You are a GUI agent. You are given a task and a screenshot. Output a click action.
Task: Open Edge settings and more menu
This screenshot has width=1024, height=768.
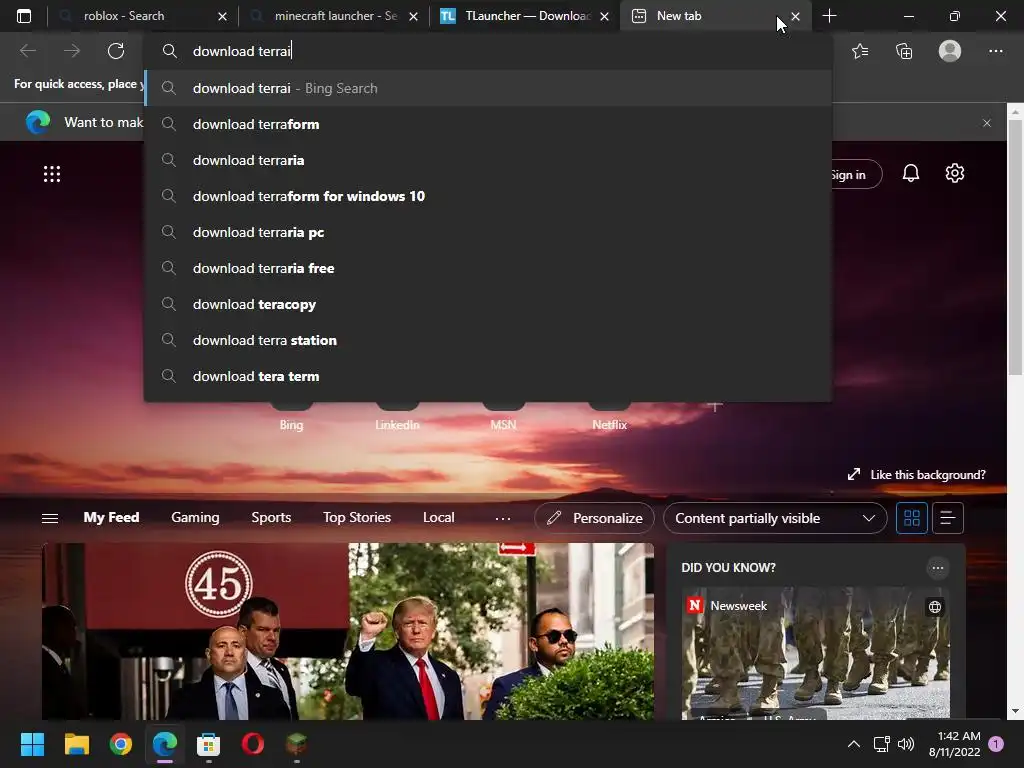pos(995,50)
